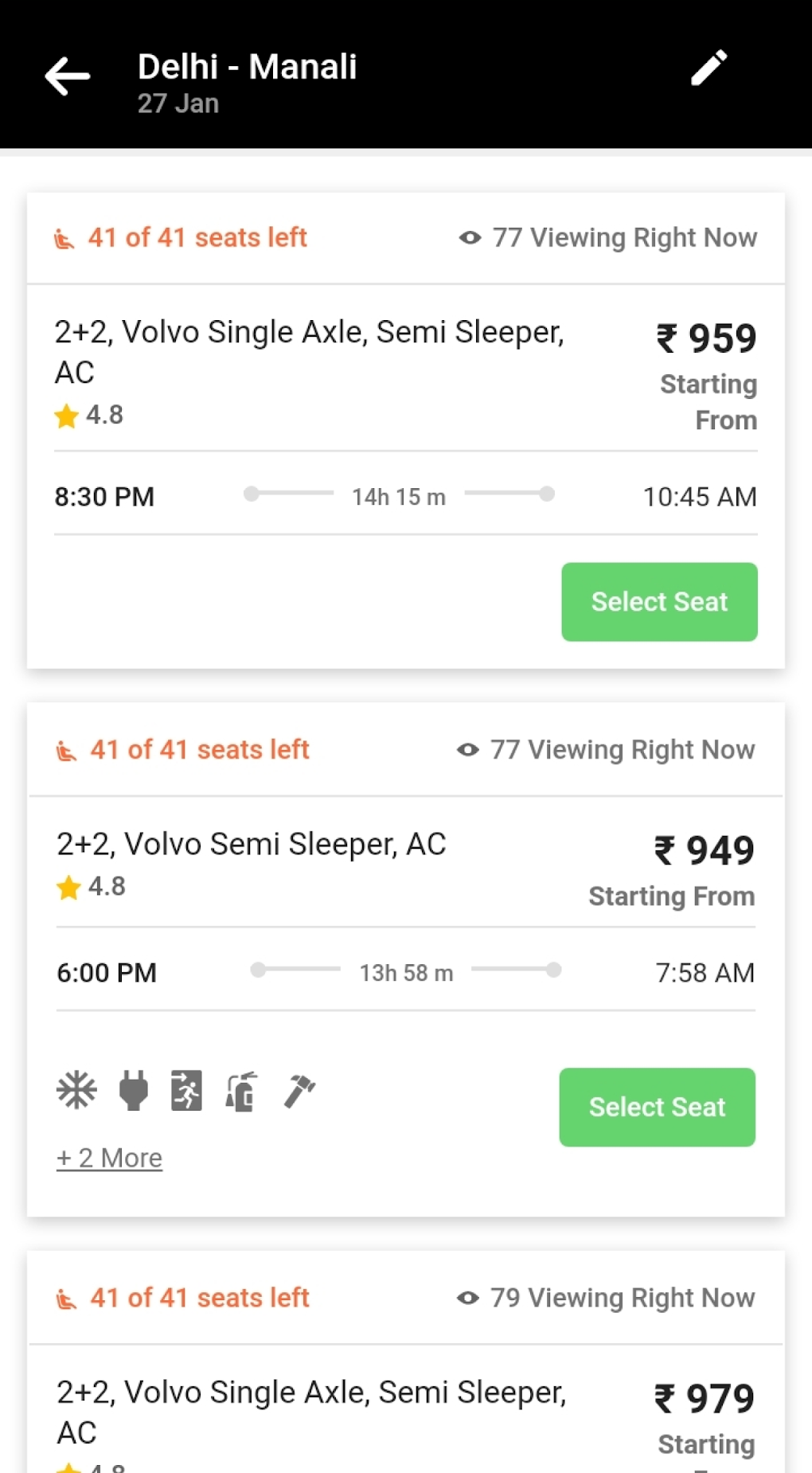Tap '79 Viewing Right Now' label
Image resolution: width=812 pixels, height=1473 pixels.
(622, 1298)
